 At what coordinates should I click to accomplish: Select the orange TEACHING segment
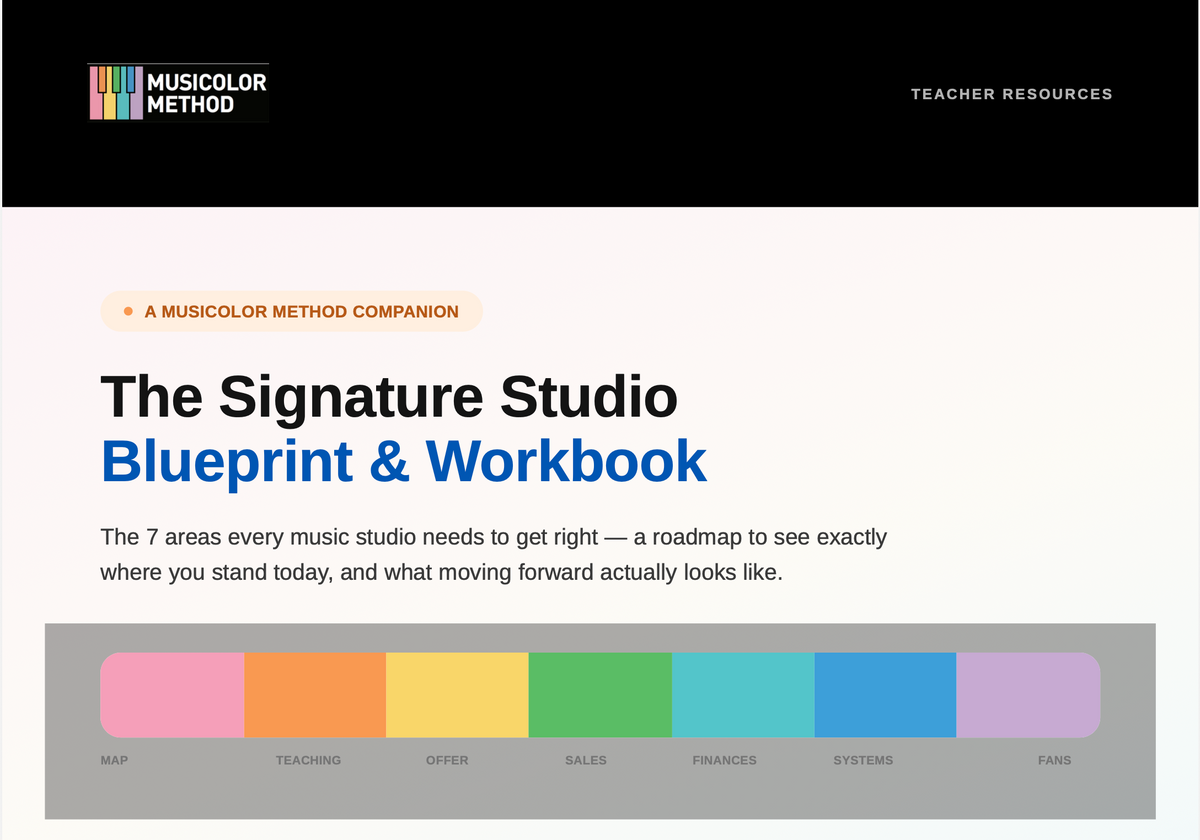[315, 695]
